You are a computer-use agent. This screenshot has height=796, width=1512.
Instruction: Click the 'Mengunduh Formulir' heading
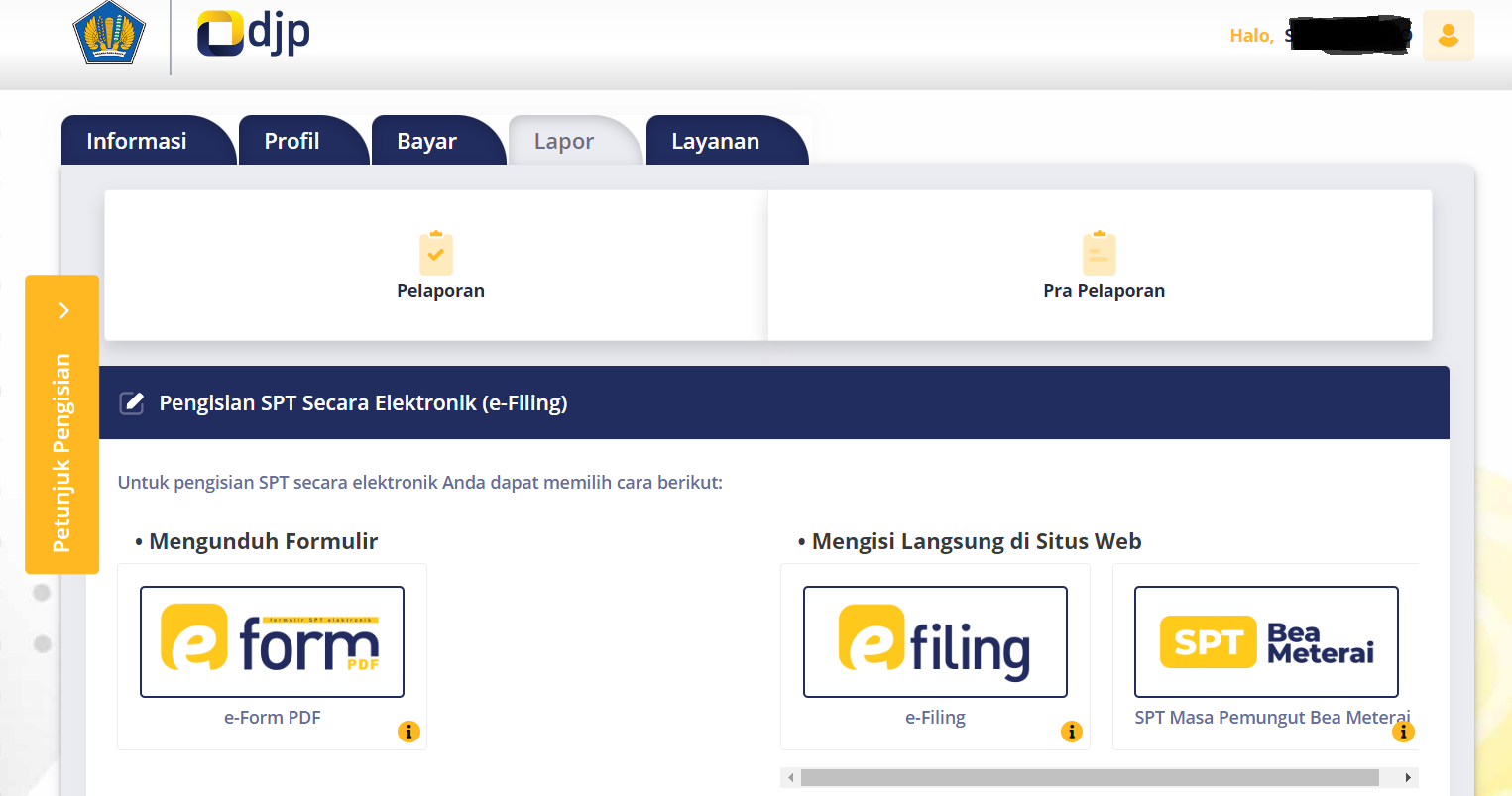tap(263, 541)
